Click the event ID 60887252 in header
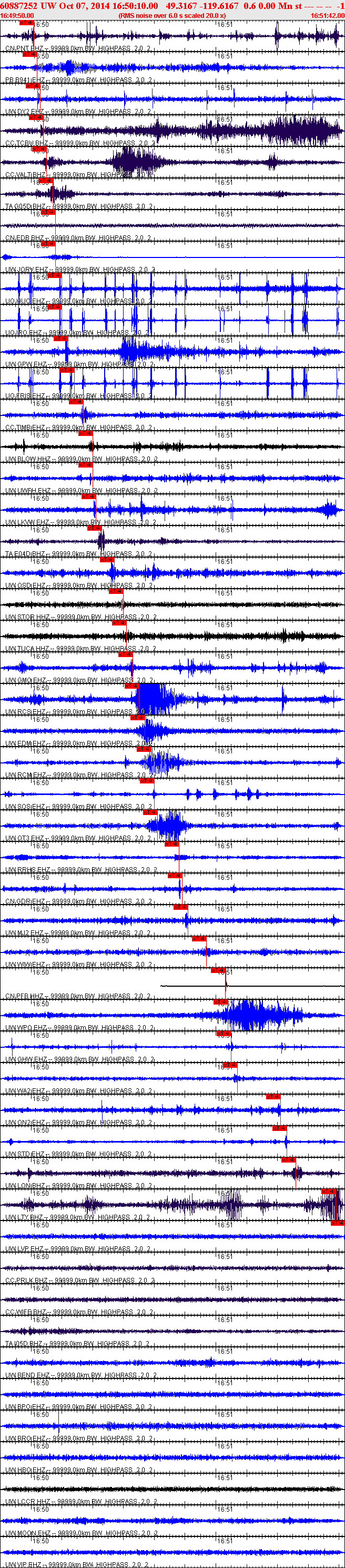Viewport: 345px width, 1568px height. click(x=19, y=6)
